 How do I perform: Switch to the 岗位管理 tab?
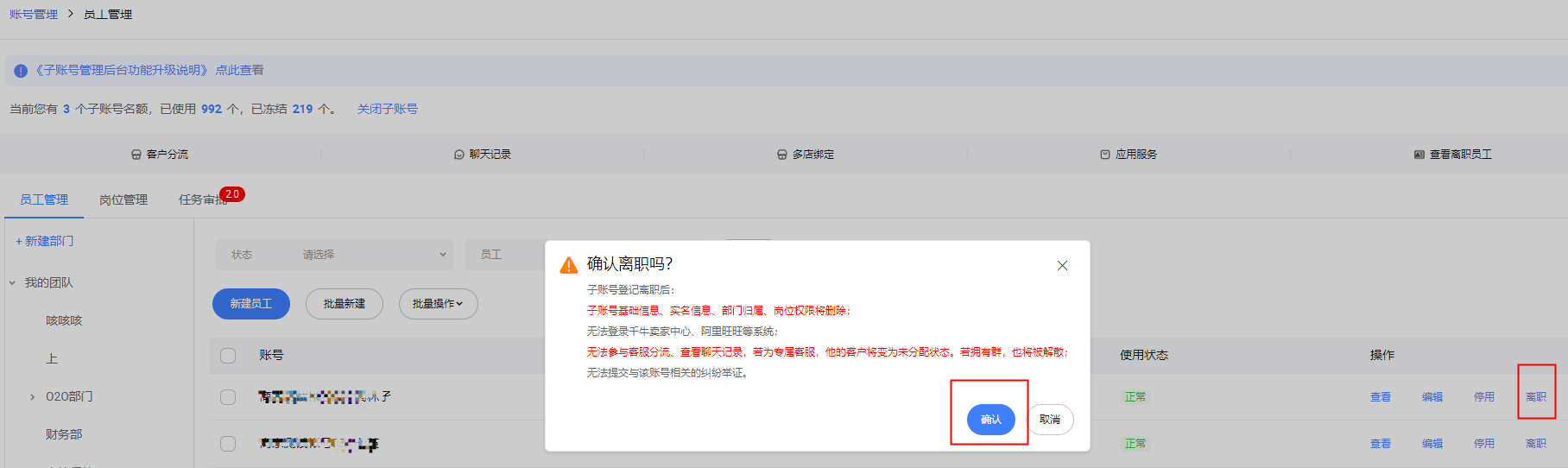123,200
